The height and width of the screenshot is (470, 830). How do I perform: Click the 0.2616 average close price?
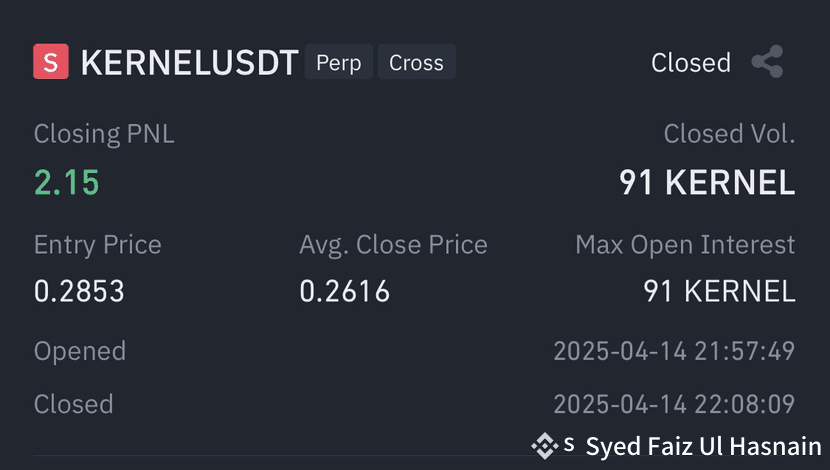click(345, 291)
